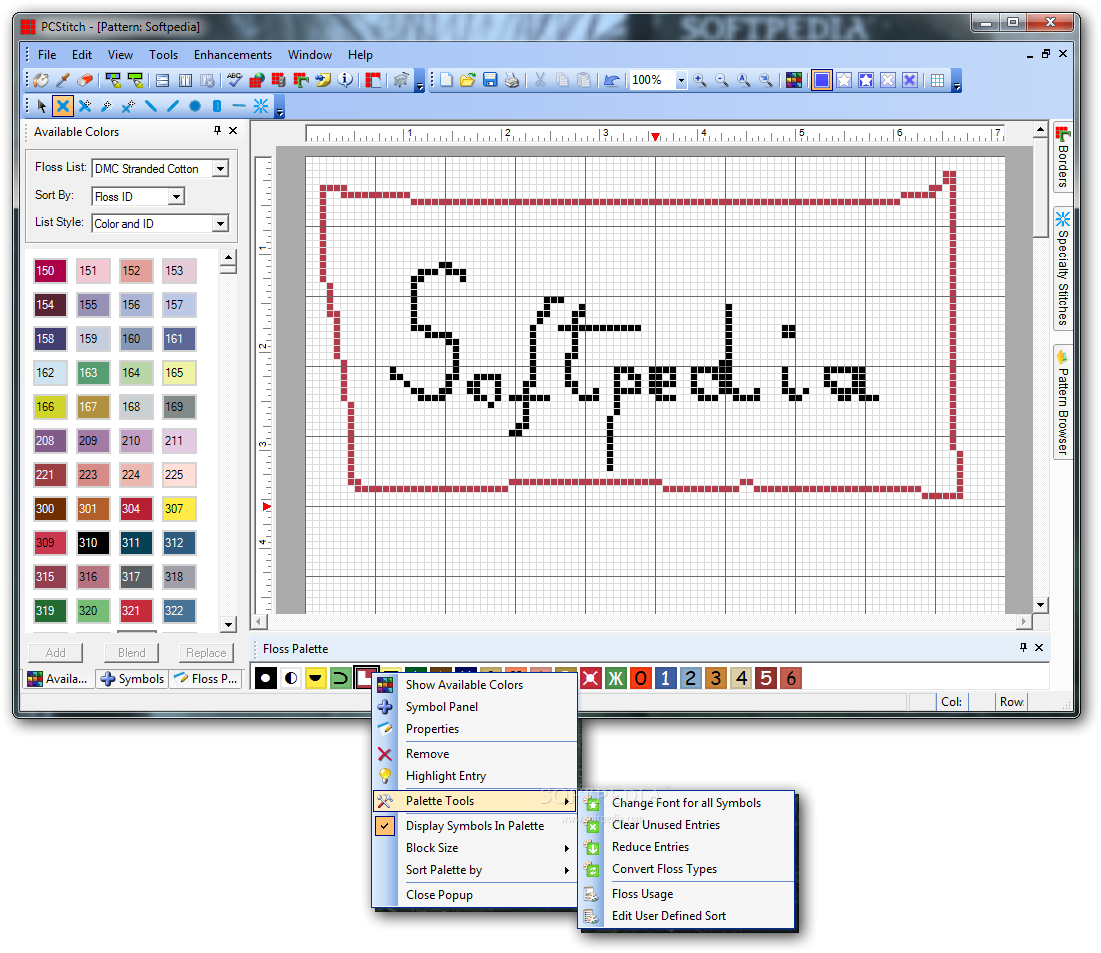
Task: Click the solid blue square view icon
Action: pyautogui.click(x=822, y=80)
